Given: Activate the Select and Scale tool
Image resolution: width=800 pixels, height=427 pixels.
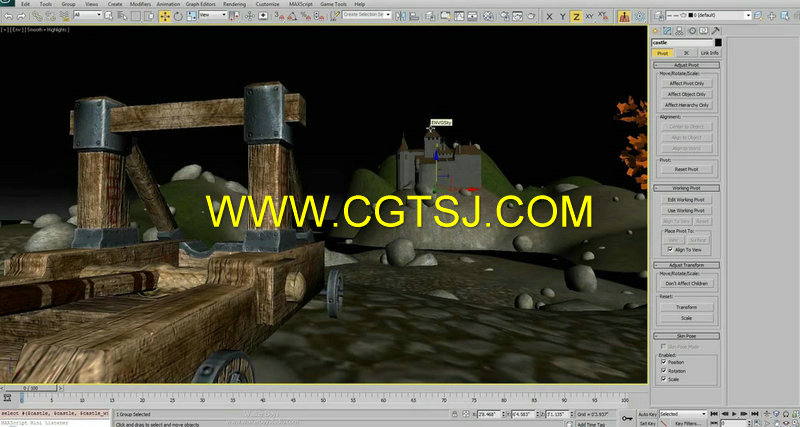Looking at the screenshot, I should (191, 16).
